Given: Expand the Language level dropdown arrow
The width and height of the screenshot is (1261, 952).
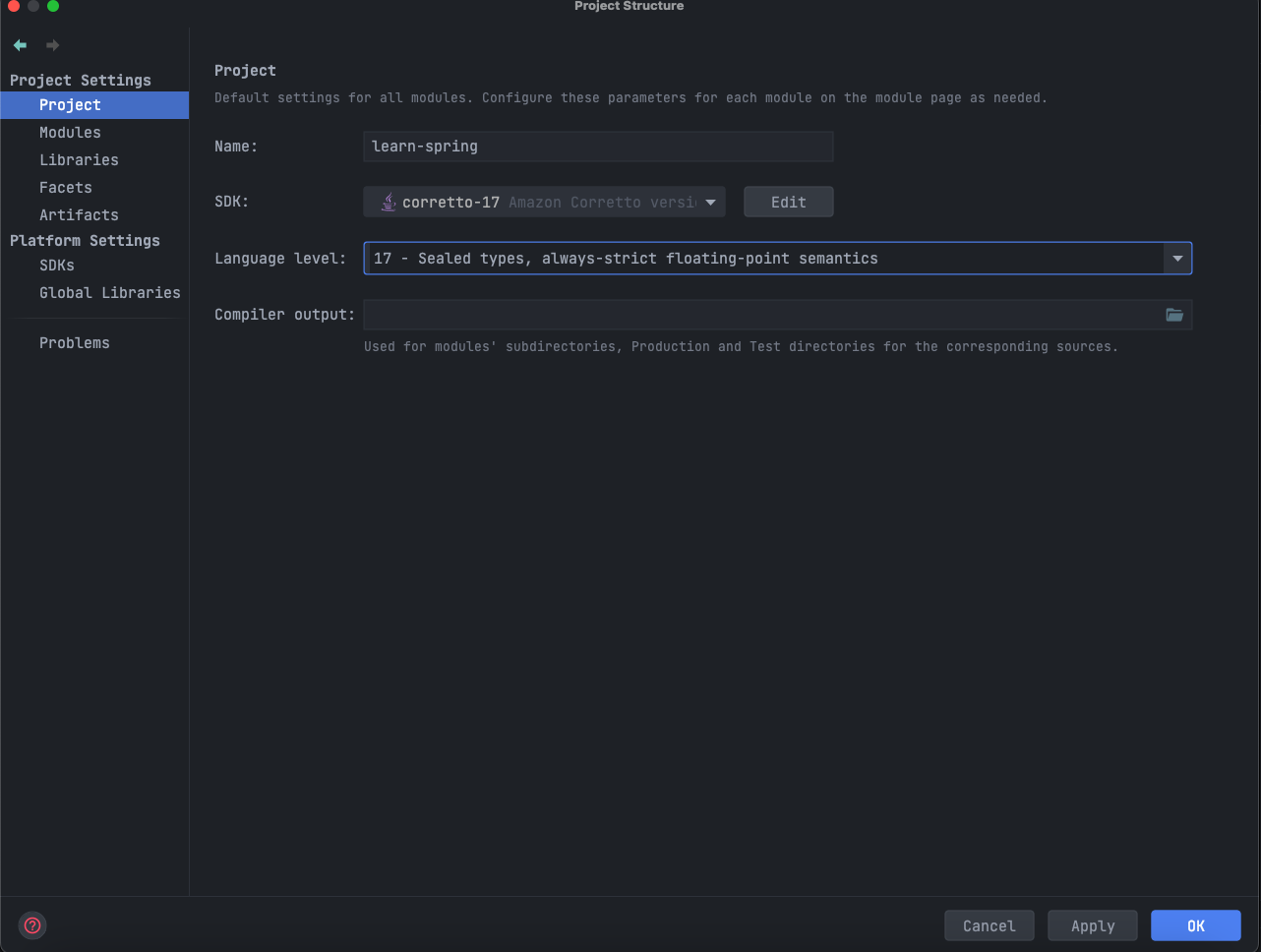Looking at the screenshot, I should click(1177, 259).
